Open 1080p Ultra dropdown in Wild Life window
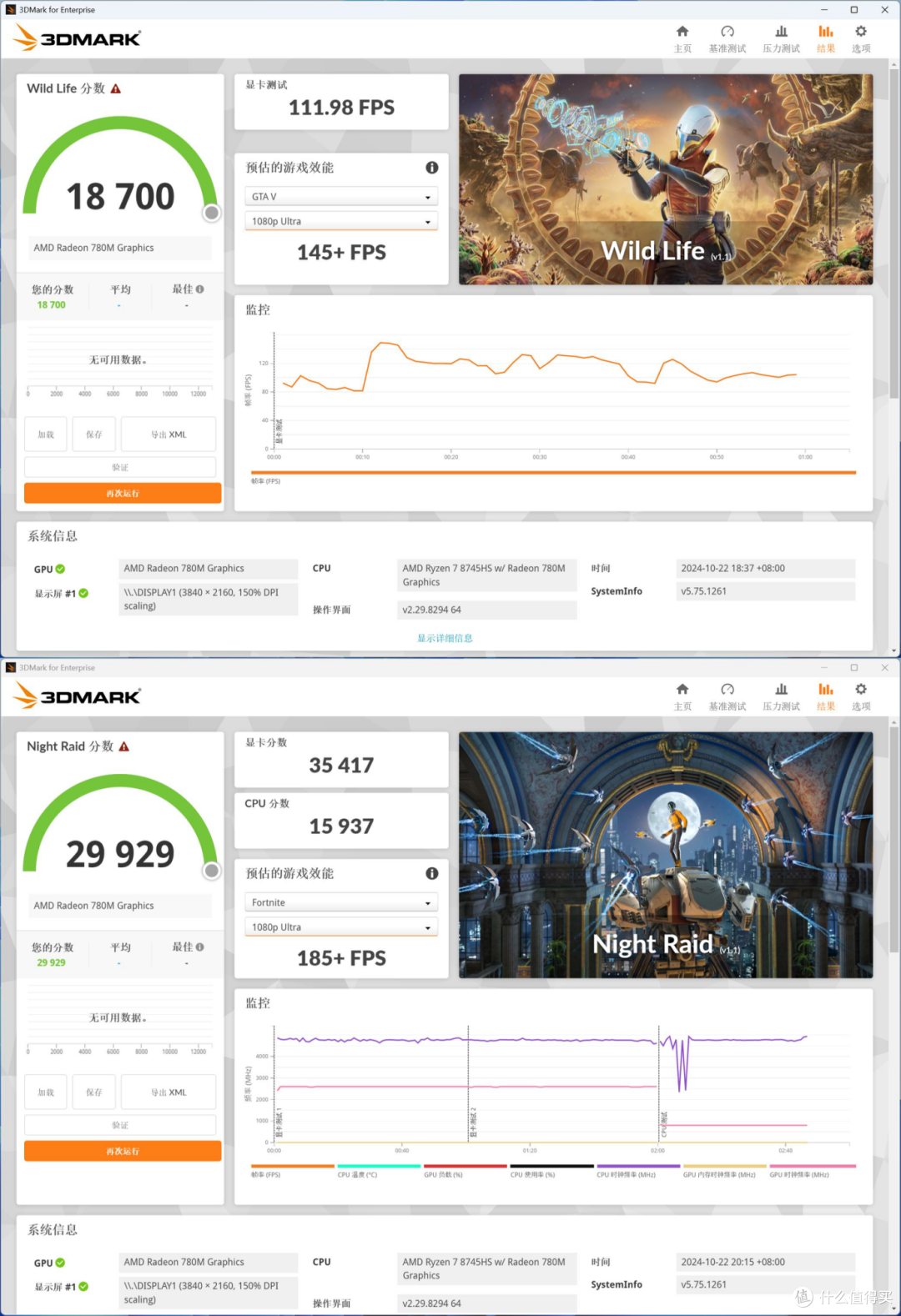Image resolution: width=901 pixels, height=1316 pixels. tap(341, 221)
